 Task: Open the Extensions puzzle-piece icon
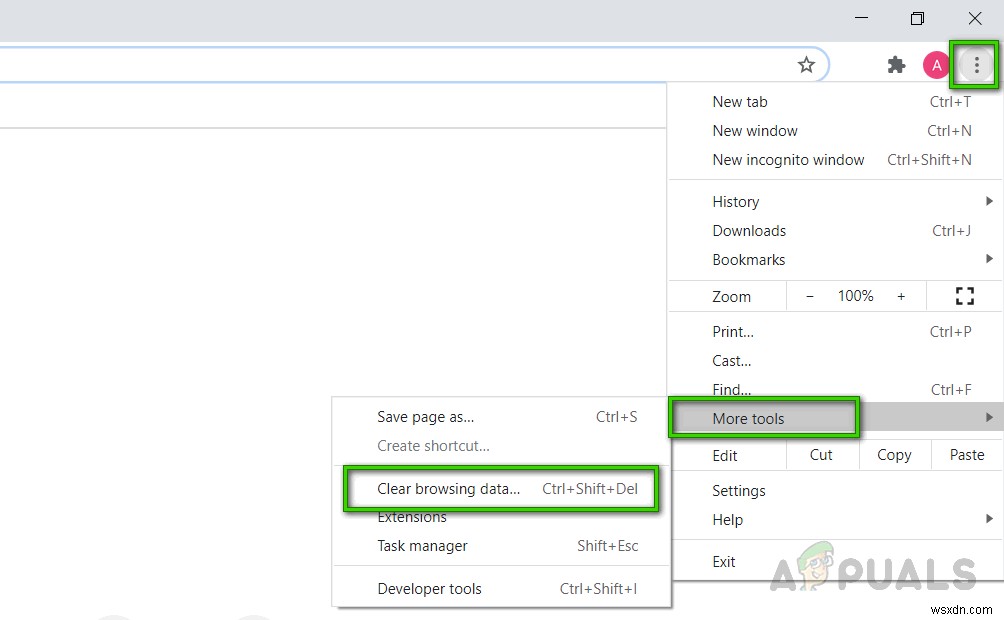point(896,65)
